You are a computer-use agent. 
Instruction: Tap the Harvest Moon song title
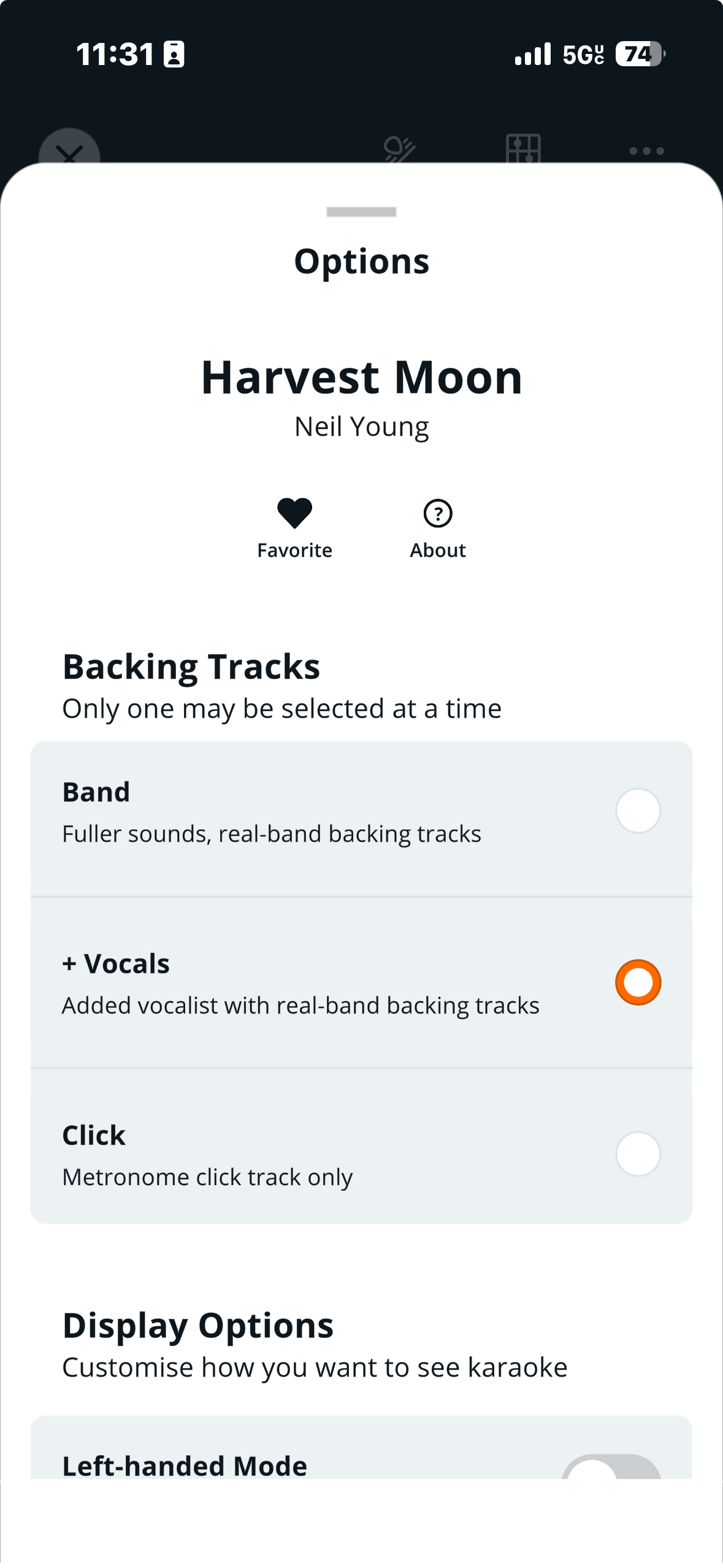coord(361,377)
